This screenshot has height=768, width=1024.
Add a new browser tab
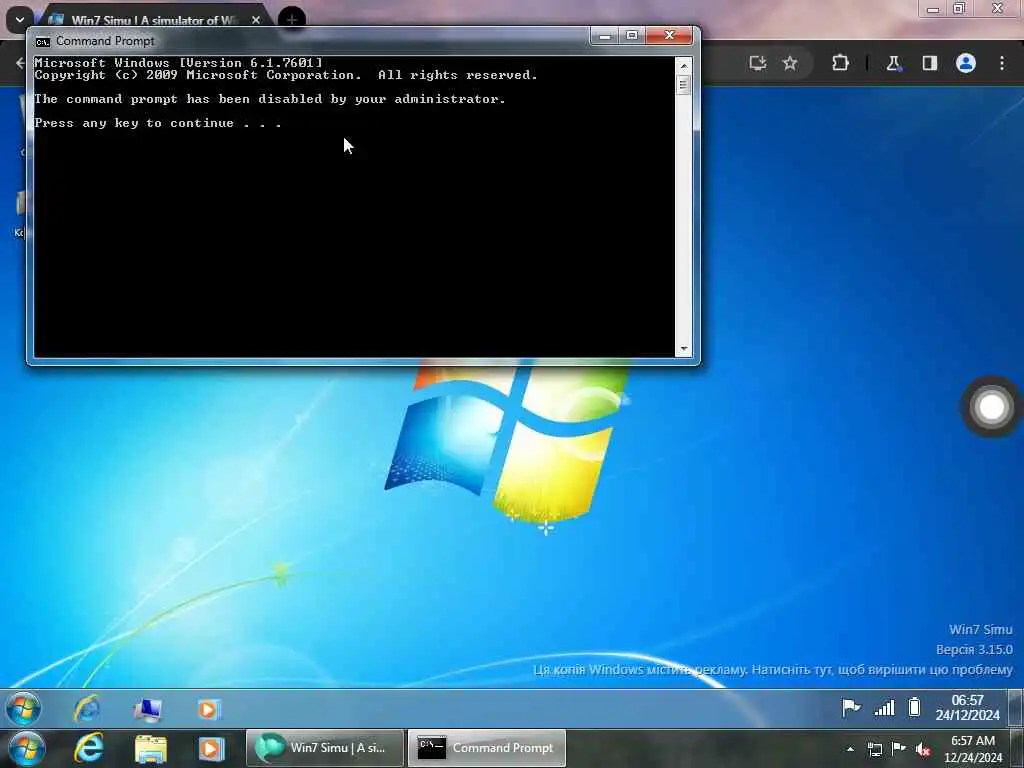[291, 20]
